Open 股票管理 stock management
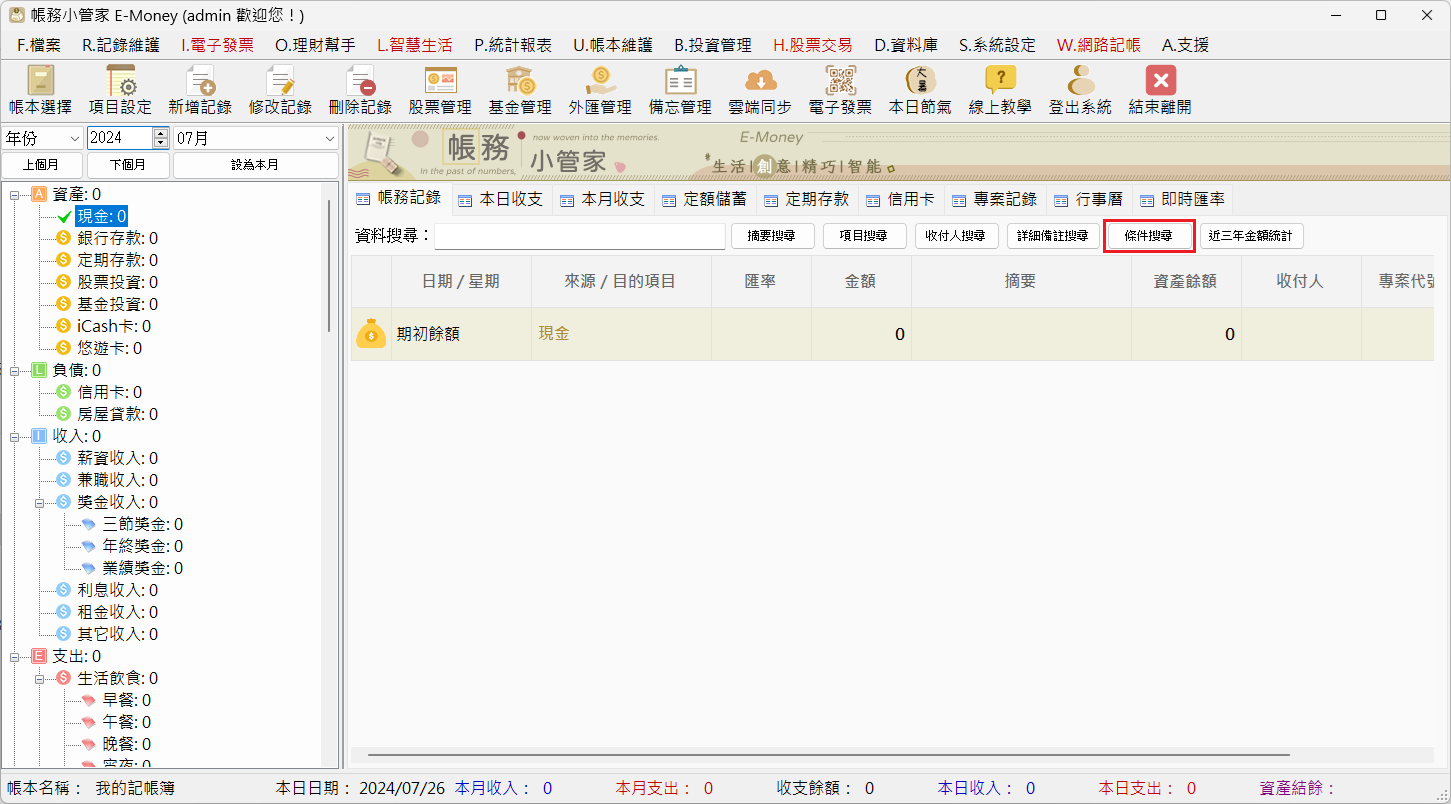 click(440, 90)
